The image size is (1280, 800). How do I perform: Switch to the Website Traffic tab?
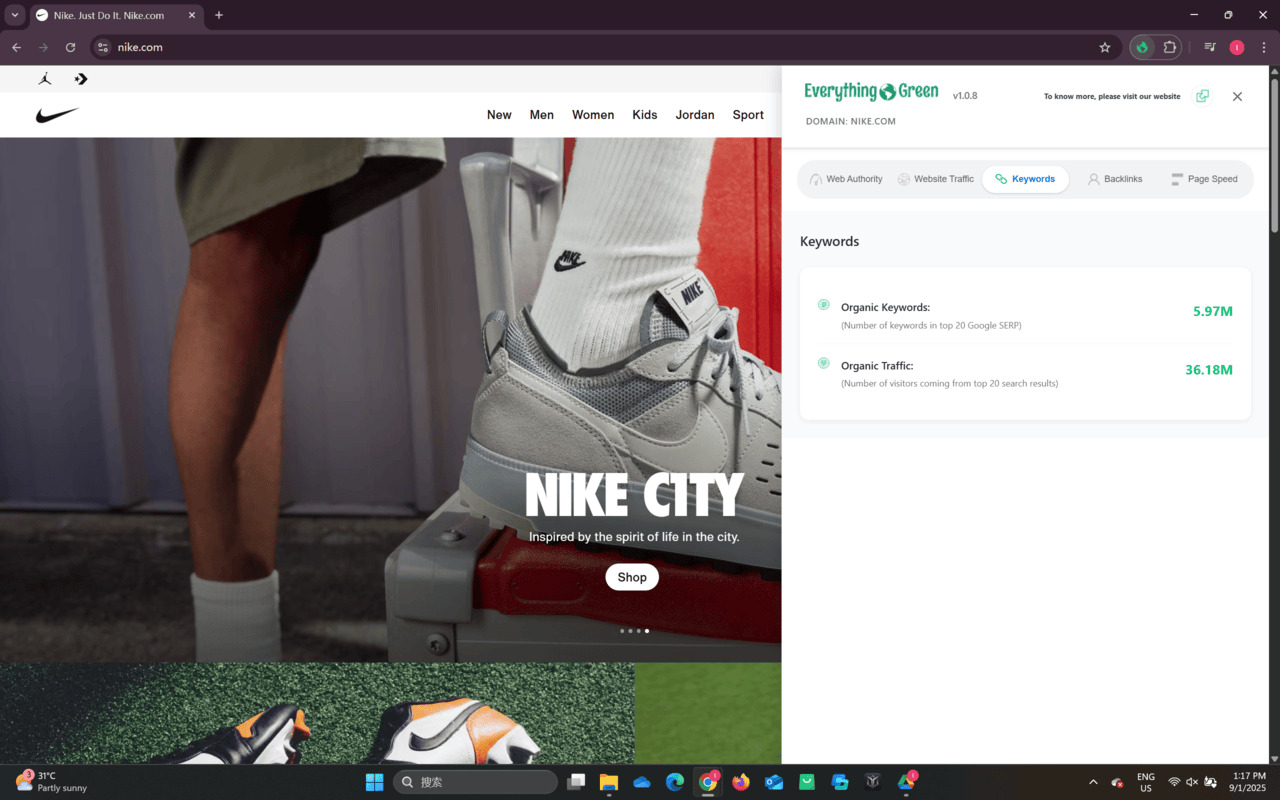point(935,179)
